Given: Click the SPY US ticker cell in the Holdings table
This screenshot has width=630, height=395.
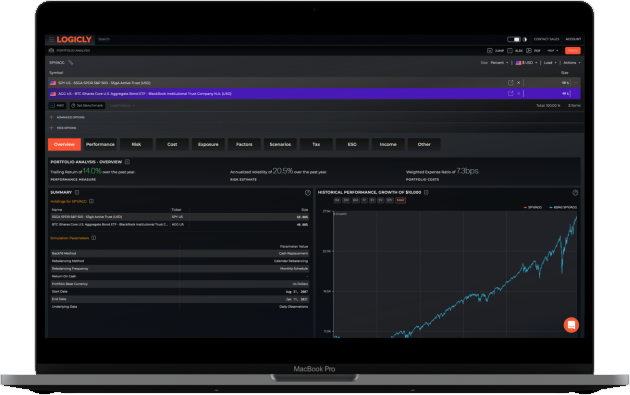Looking at the screenshot, I should [178, 217].
